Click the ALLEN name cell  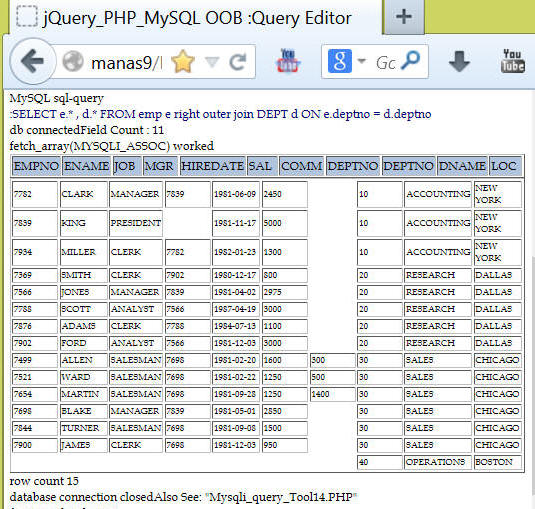pos(84,360)
